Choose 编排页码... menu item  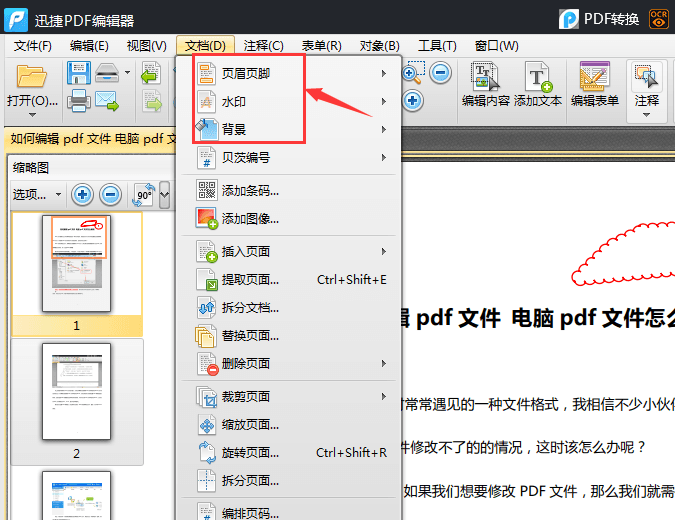[290, 512]
